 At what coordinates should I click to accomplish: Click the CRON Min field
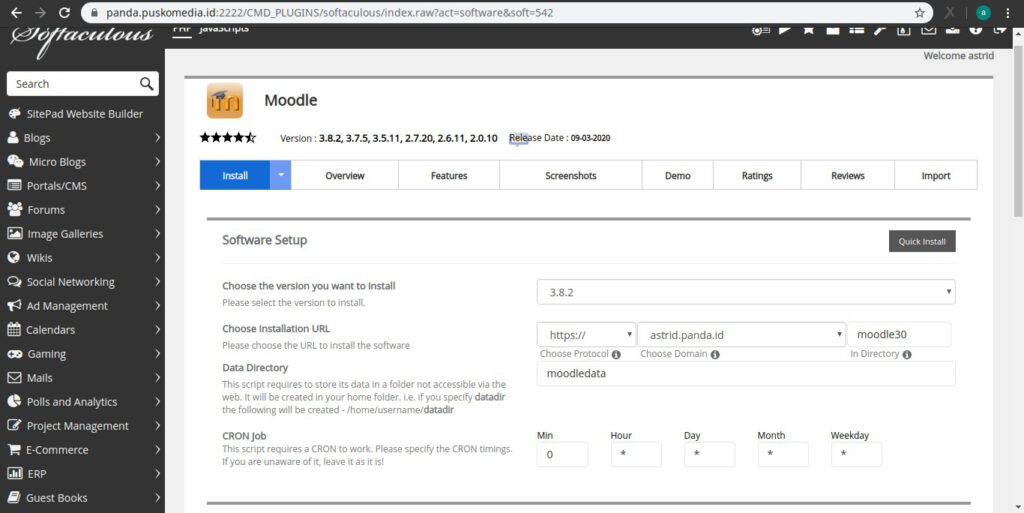click(562, 454)
